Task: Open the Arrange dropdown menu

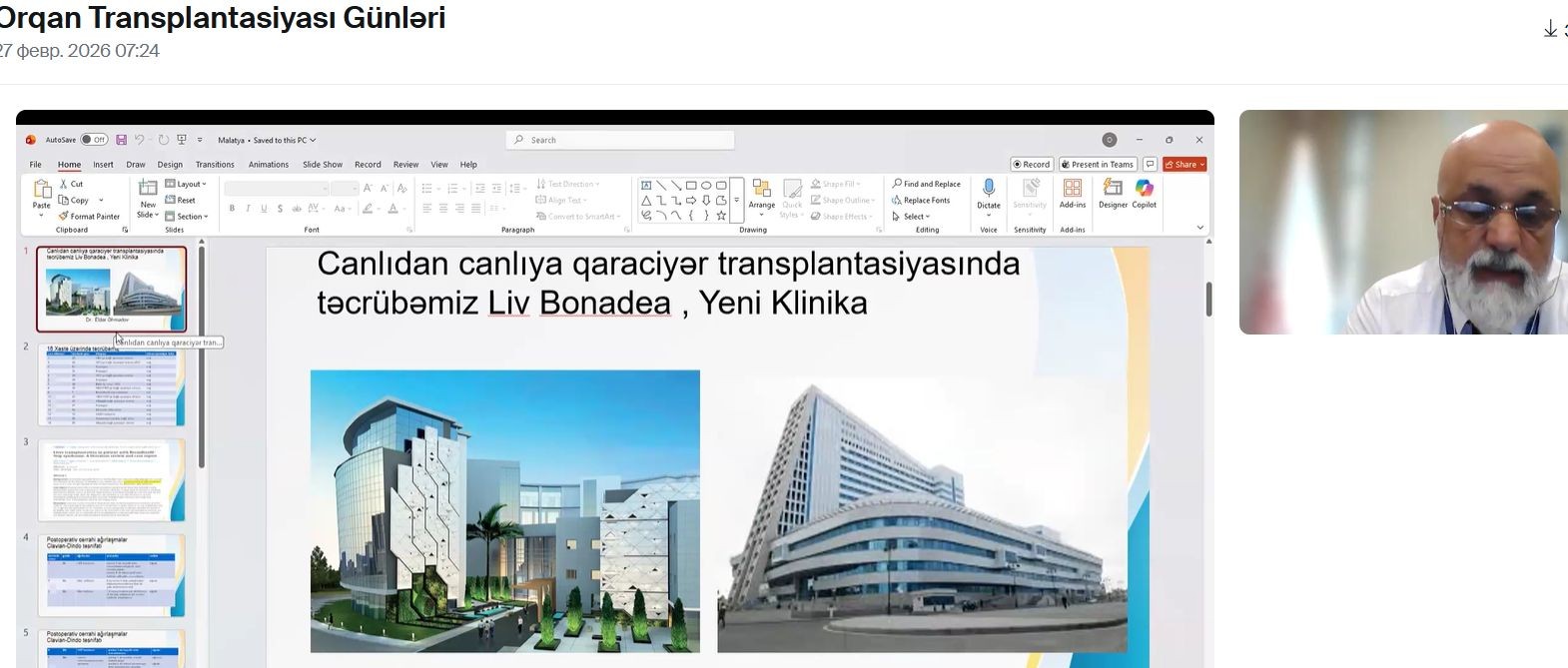Action: (762, 194)
